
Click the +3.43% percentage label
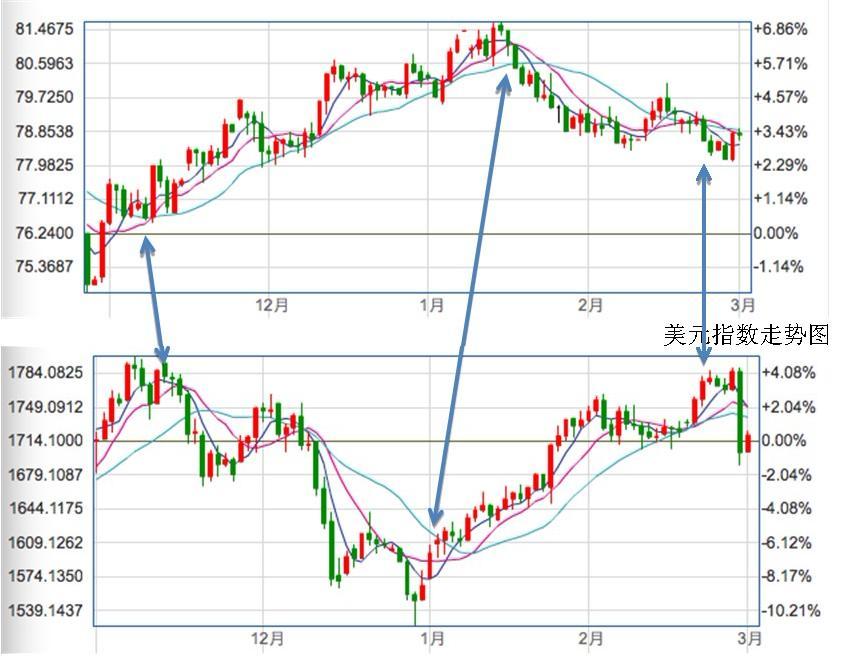[x=780, y=131]
